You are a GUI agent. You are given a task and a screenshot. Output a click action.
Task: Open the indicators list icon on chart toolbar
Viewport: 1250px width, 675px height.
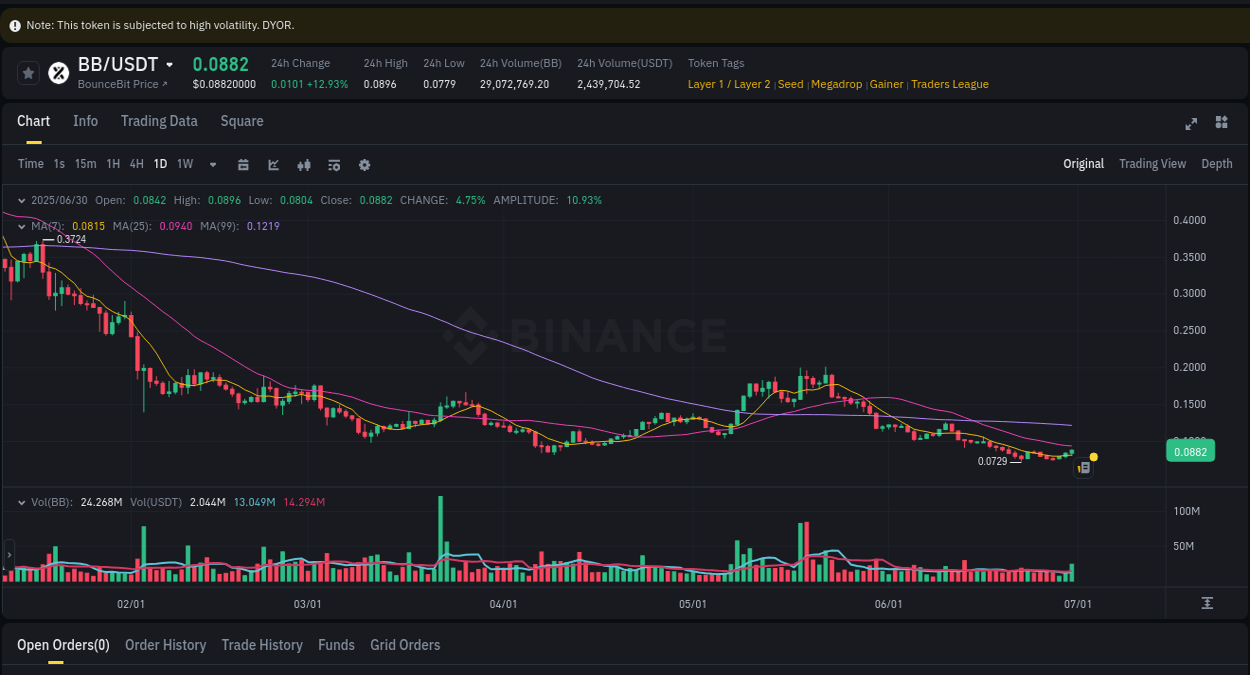pyautogui.click(x=334, y=164)
